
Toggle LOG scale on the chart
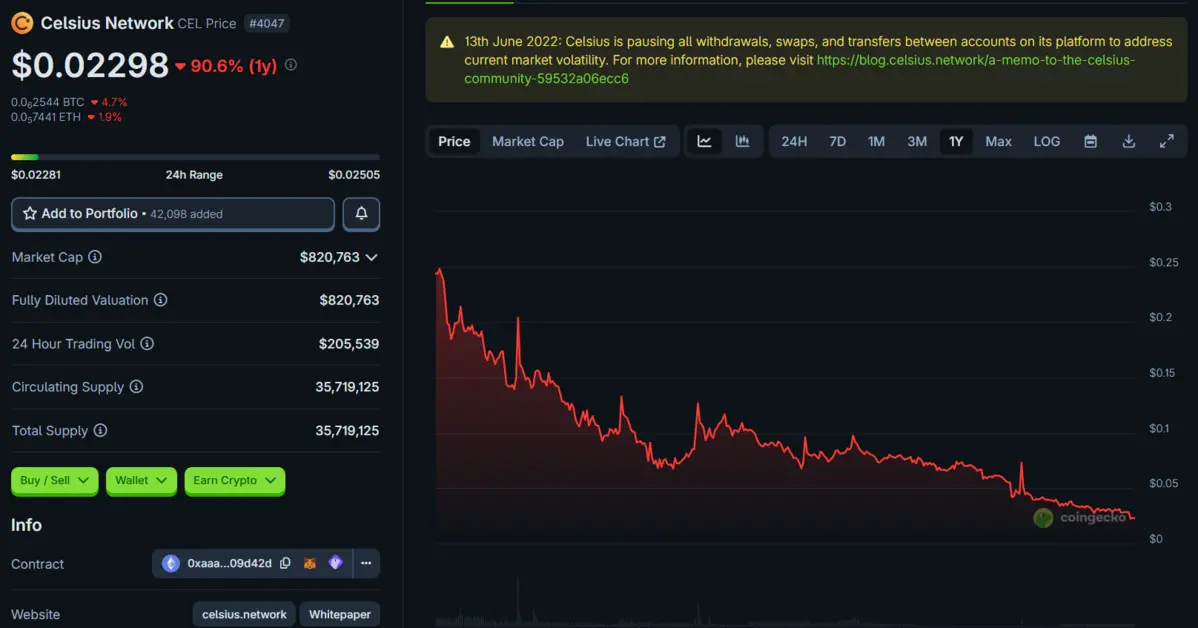coord(1046,142)
